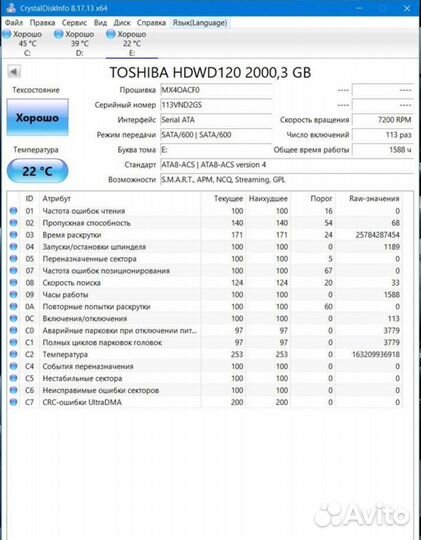The width and height of the screenshot is (421, 540).
Task: Select the Включения/отключения row text
Action: click(85, 319)
